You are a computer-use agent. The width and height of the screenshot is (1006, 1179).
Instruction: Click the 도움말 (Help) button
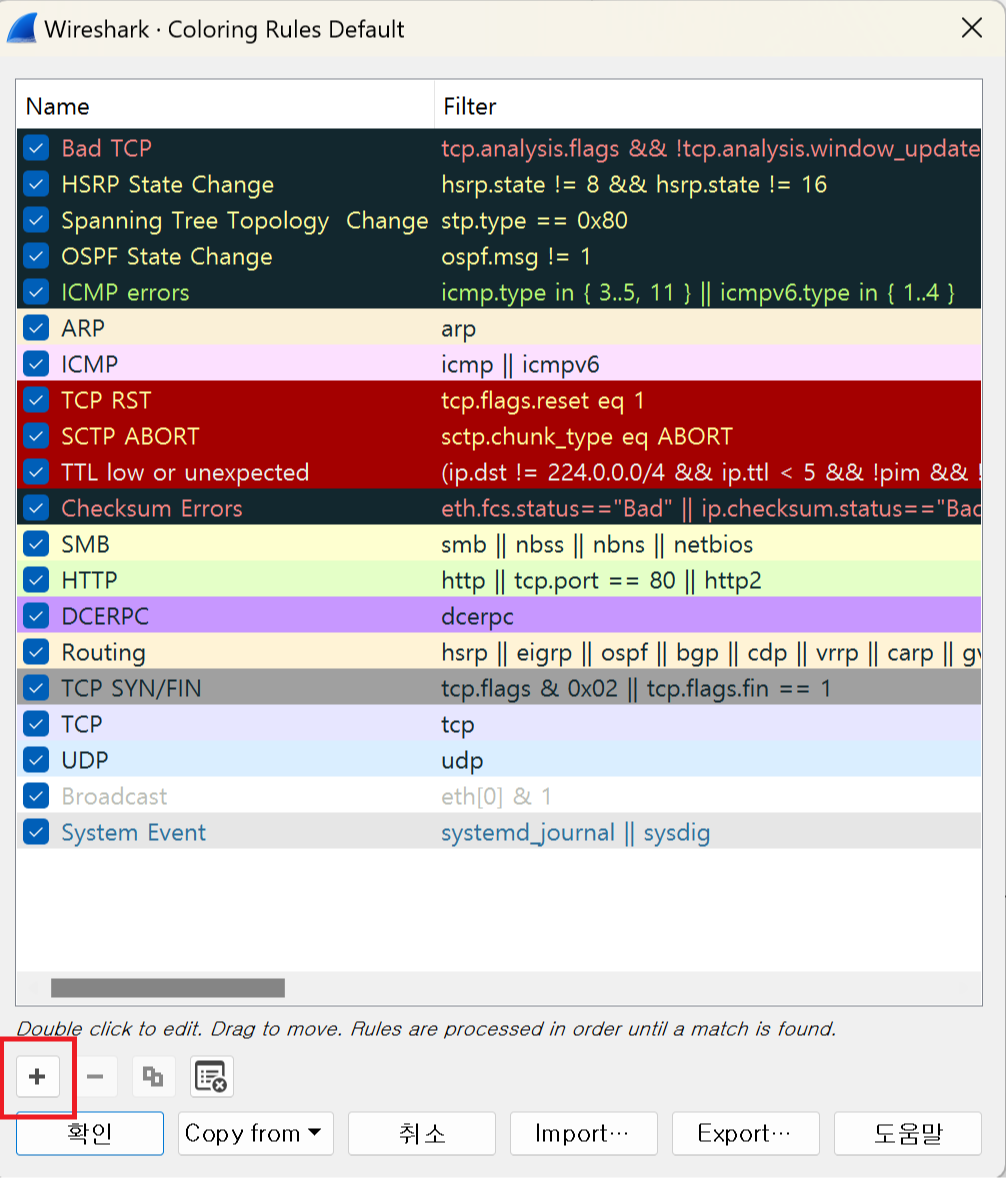pos(908,1133)
